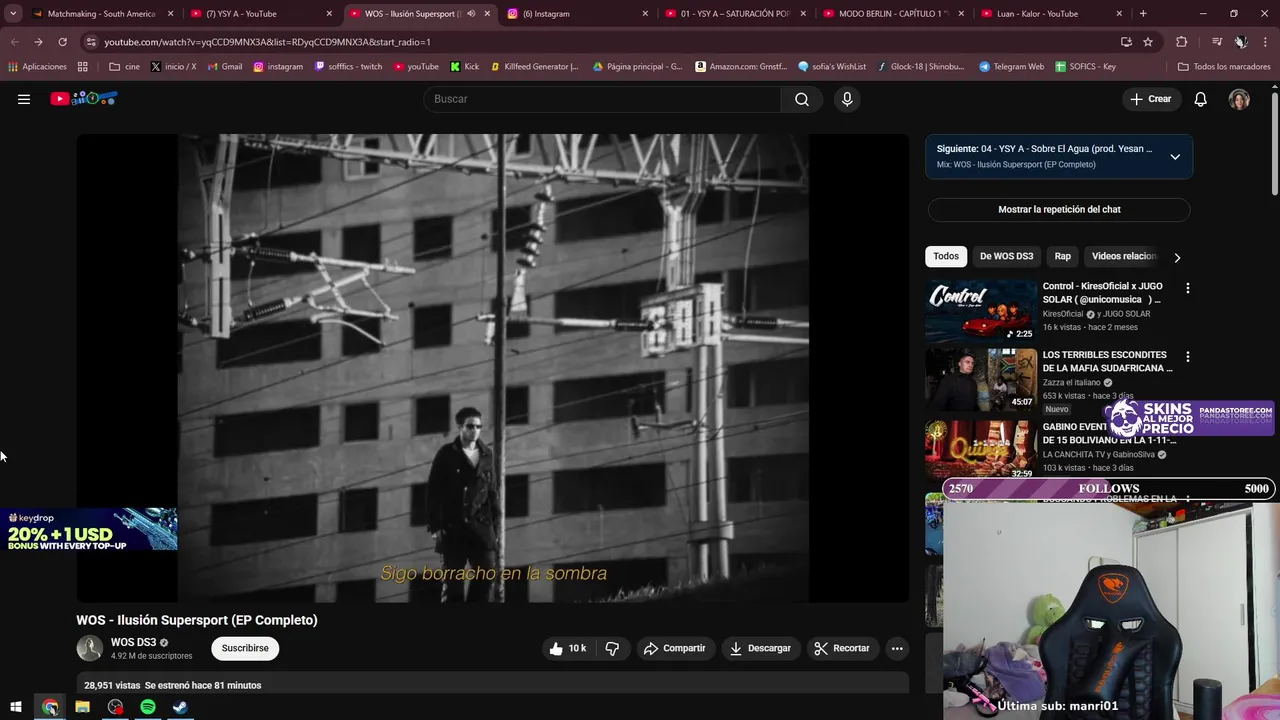Open the Kick bookmark
Image resolution: width=1280 pixels, height=720 pixels.
[x=465, y=67]
